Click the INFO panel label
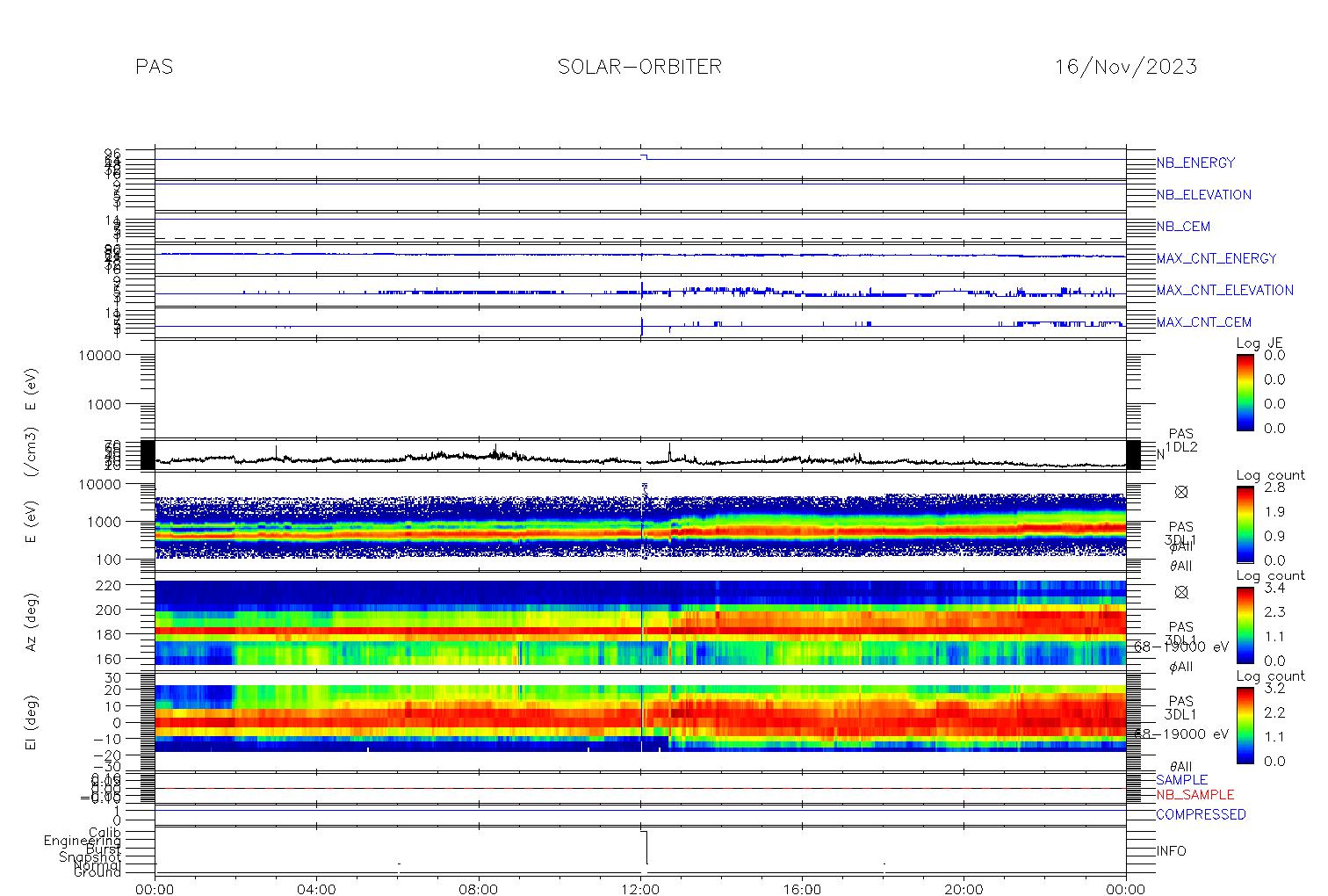1328x896 pixels. click(1171, 851)
